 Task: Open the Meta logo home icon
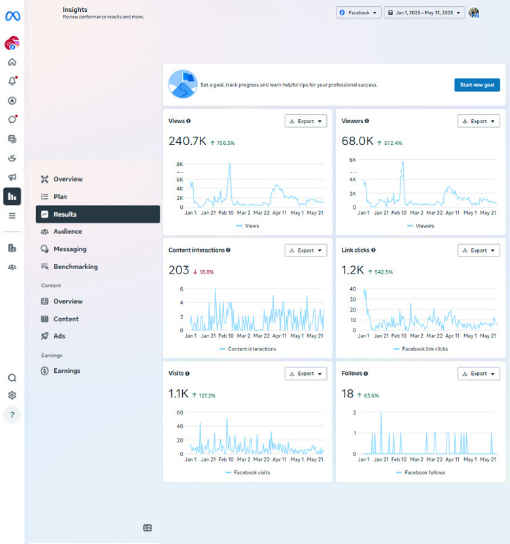(x=12, y=16)
